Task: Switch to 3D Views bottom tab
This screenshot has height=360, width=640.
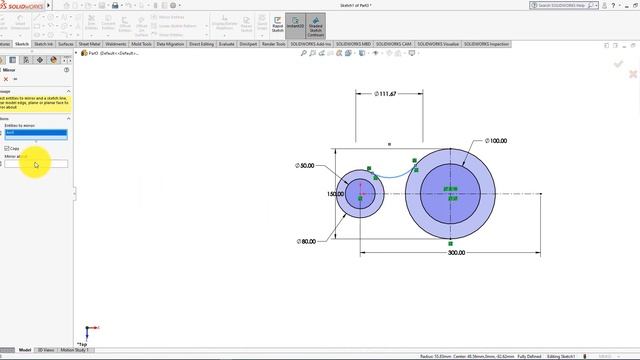Action: (x=46, y=350)
